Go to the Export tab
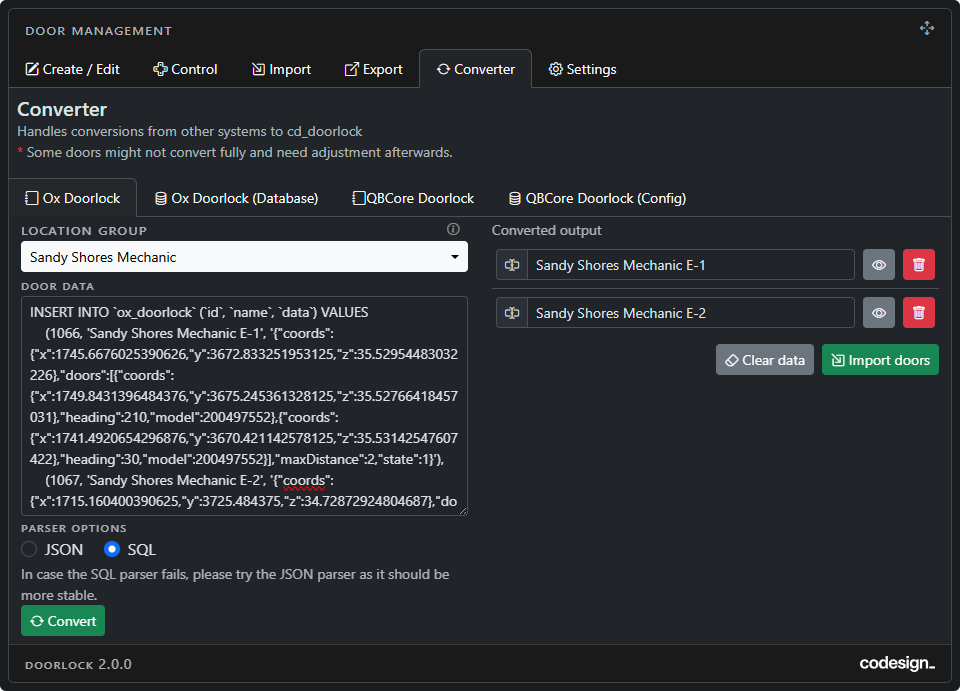 pos(373,69)
